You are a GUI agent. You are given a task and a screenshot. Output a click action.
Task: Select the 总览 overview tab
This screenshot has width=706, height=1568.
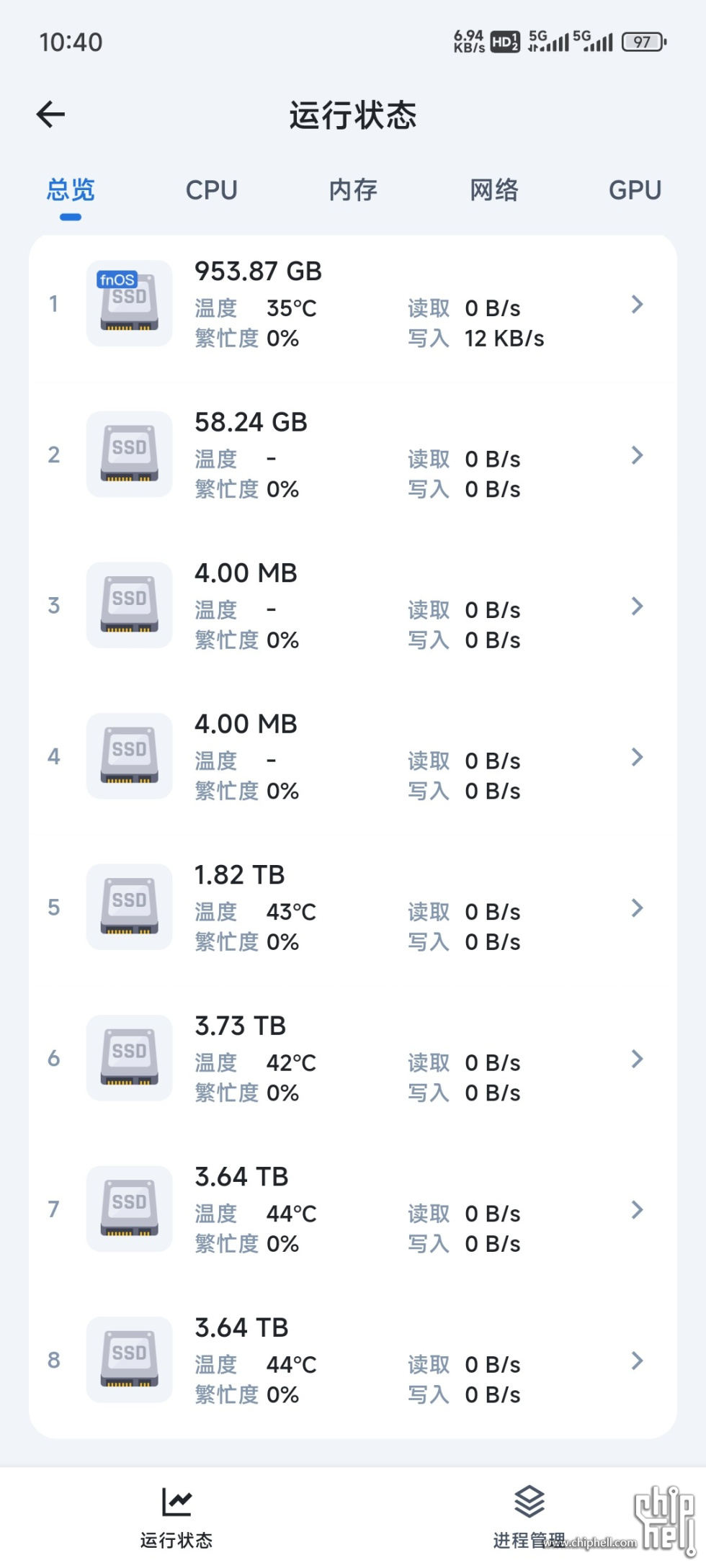(x=71, y=190)
